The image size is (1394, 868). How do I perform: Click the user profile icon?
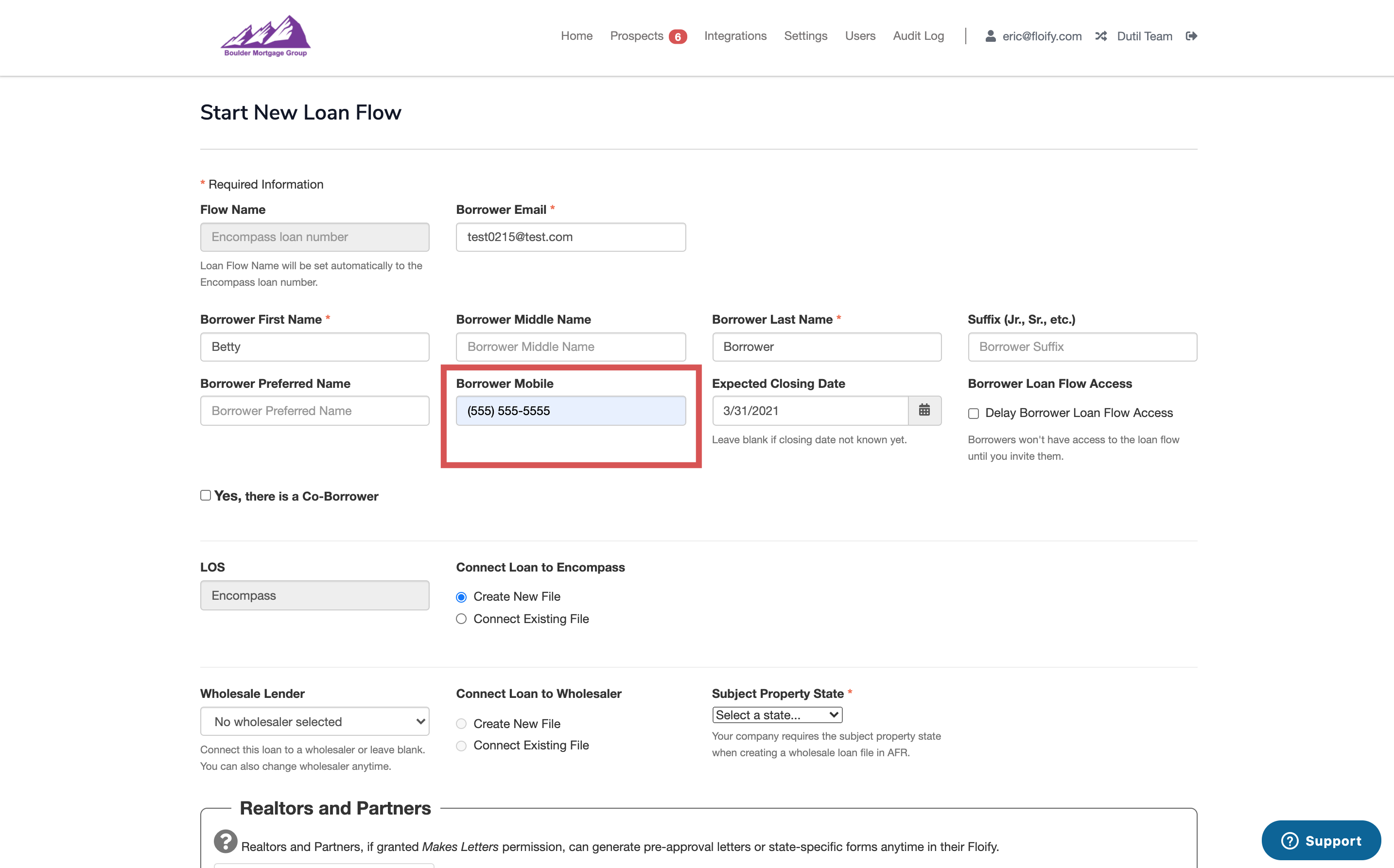(x=991, y=36)
